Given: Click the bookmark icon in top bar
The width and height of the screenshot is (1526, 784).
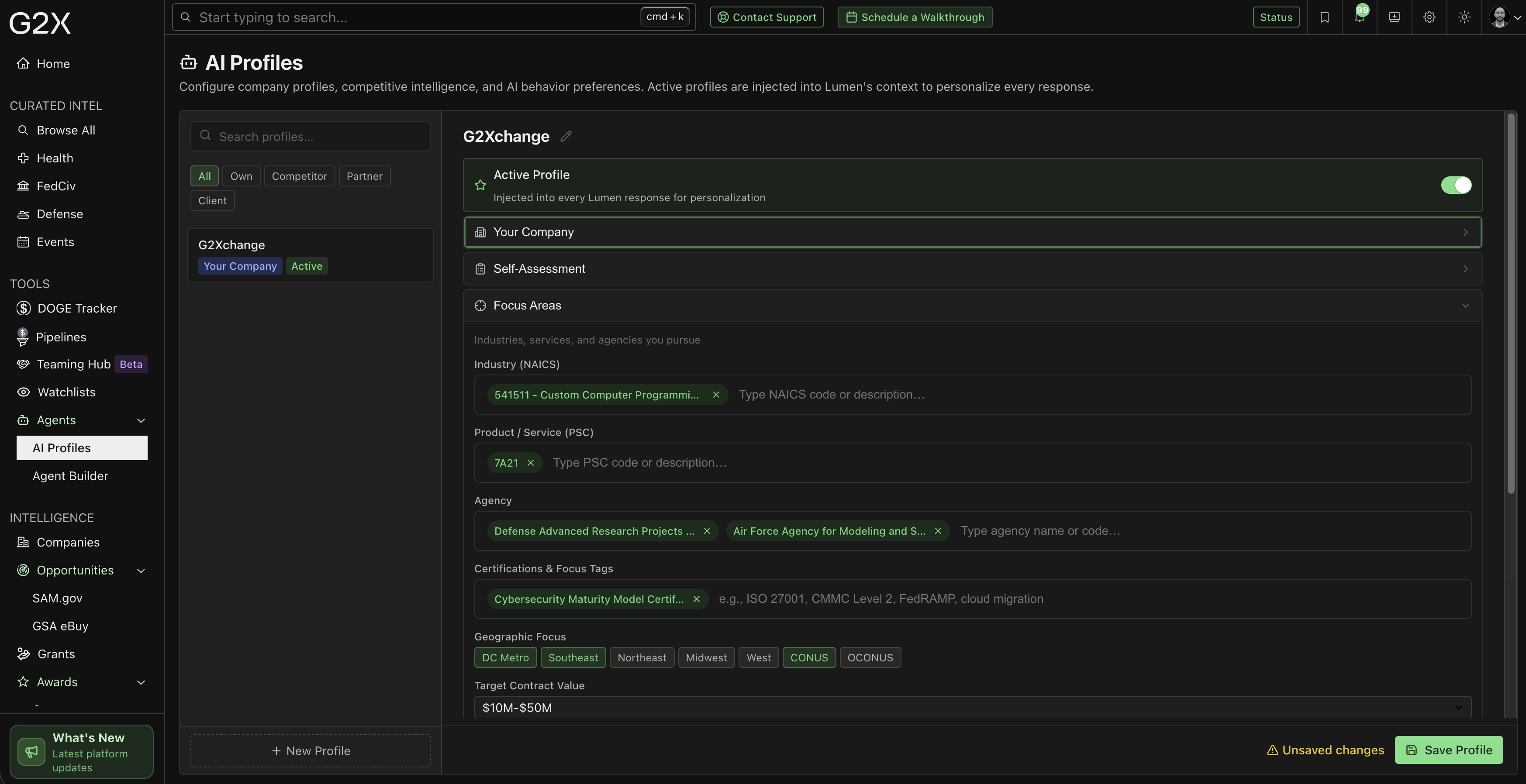Looking at the screenshot, I should click(x=1324, y=17).
